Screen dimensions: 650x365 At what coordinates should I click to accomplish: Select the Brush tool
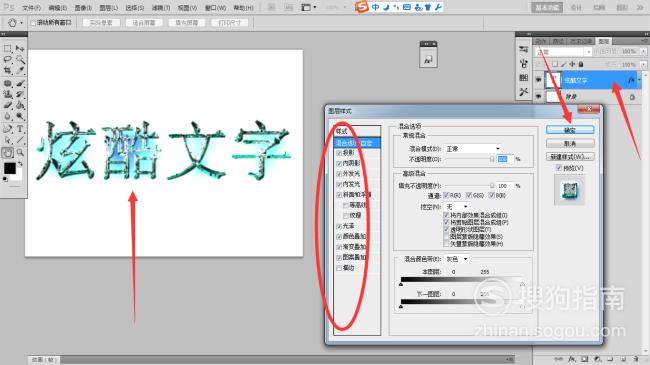pyautogui.click(x=20, y=83)
